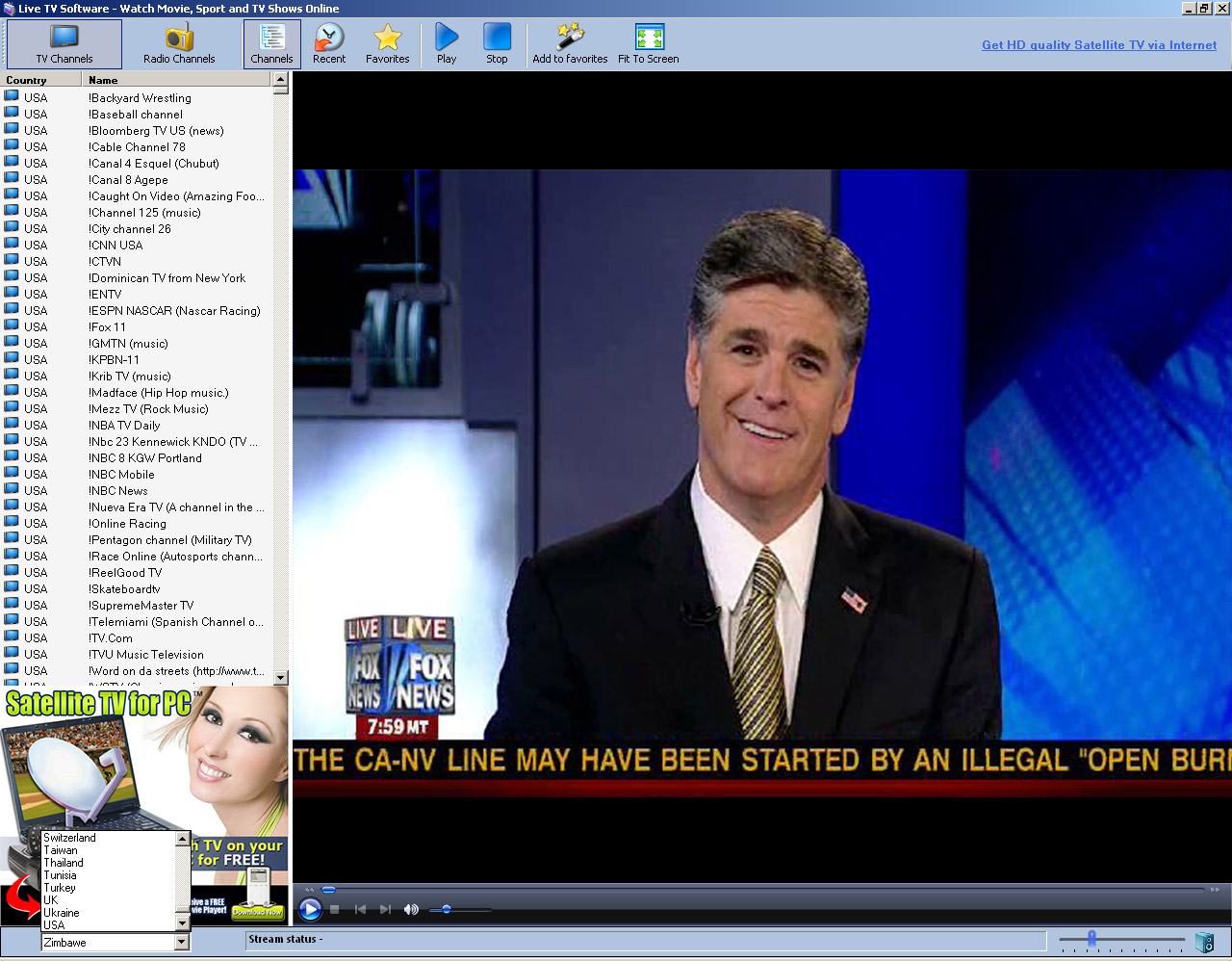This screenshot has height=961, width=1232.
Task: Click the Stop toolbar button
Action: point(497,44)
